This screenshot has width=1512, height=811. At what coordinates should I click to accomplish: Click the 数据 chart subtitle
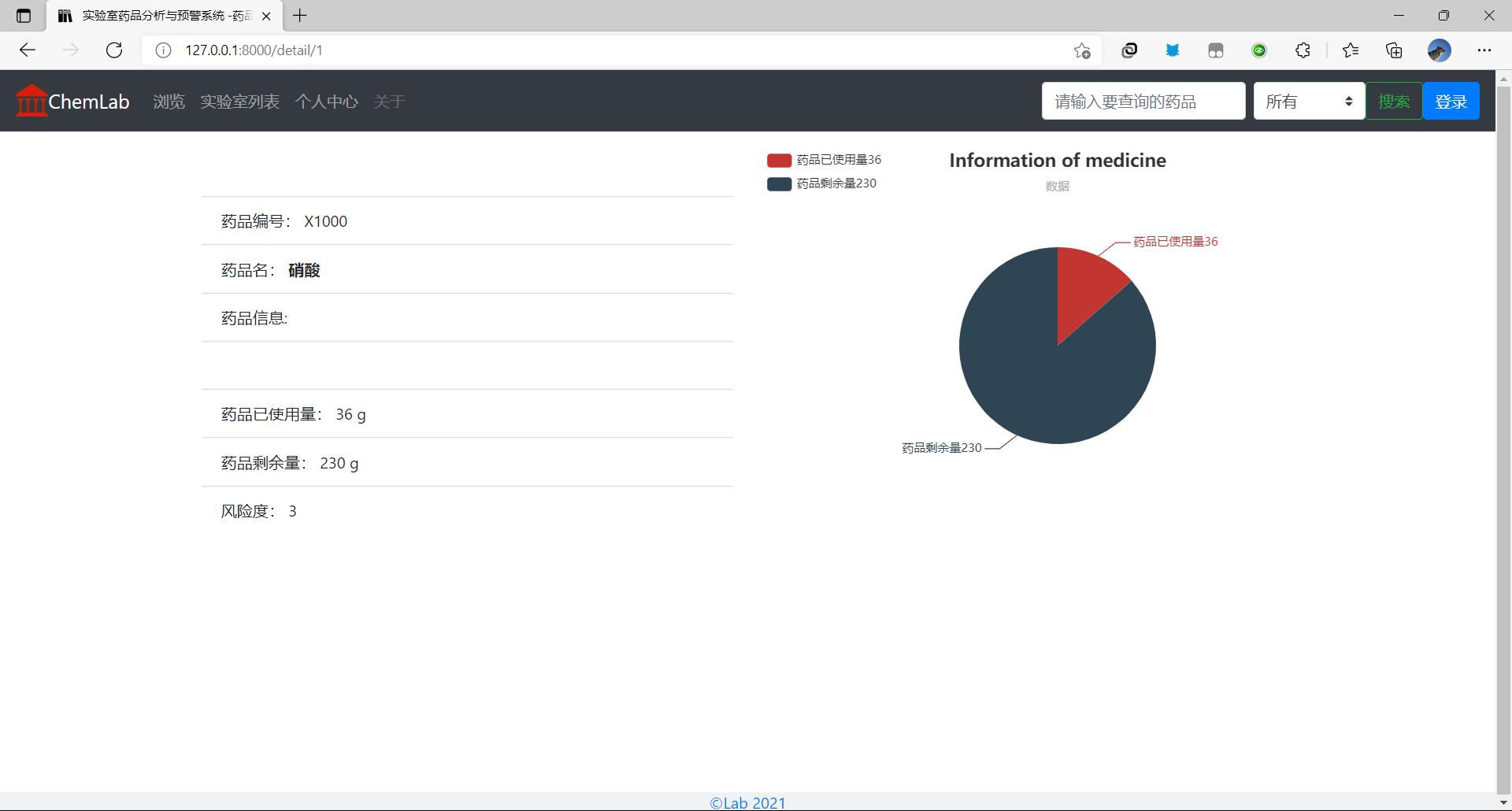point(1058,186)
